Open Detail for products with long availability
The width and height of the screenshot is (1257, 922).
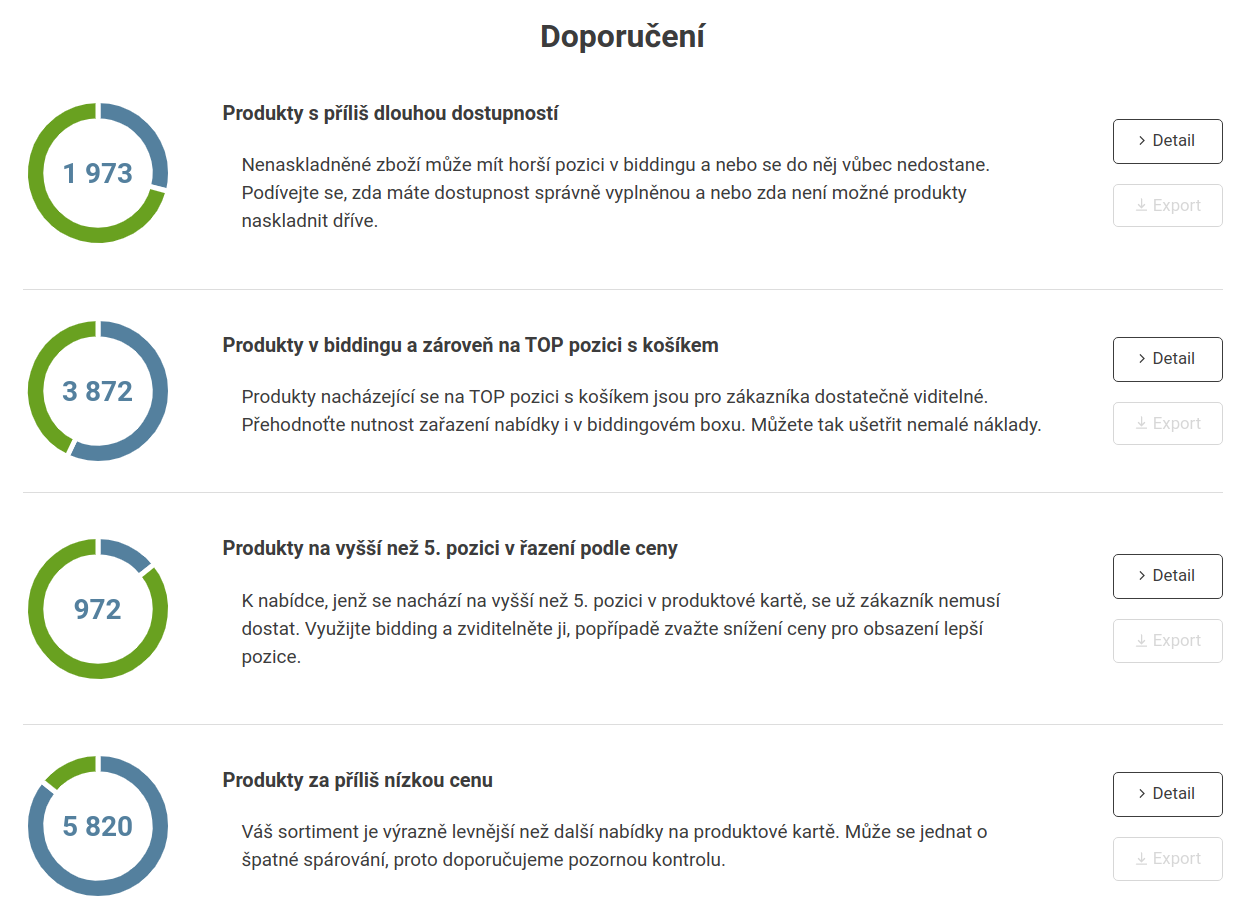[1167, 141]
